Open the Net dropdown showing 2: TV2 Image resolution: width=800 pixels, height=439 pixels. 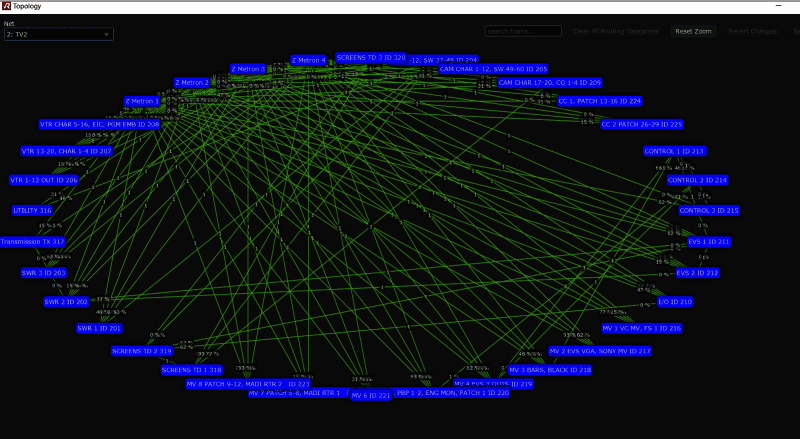[58, 34]
